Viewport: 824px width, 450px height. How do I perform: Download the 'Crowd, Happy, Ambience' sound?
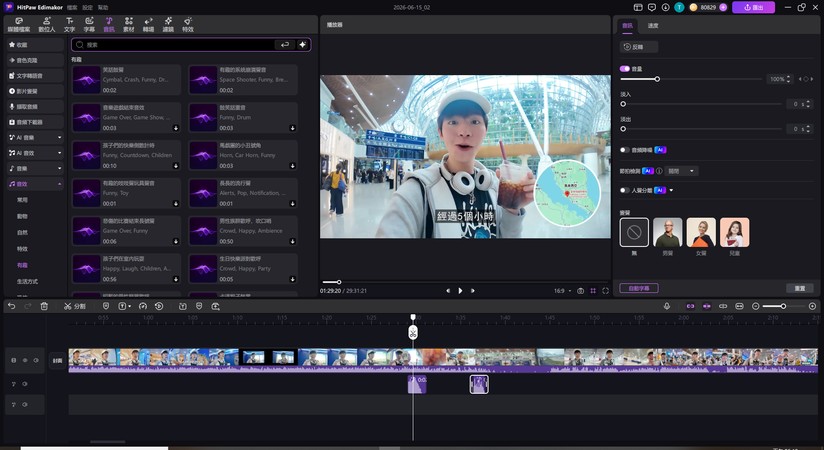coord(292,241)
